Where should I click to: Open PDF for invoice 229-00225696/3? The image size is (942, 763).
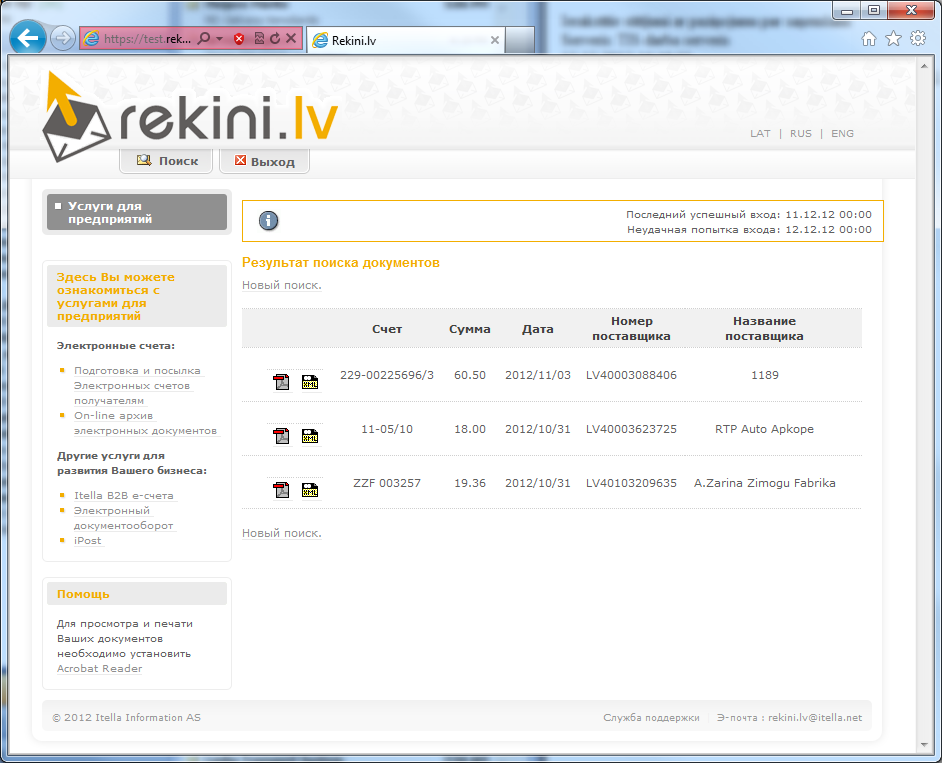(x=282, y=382)
